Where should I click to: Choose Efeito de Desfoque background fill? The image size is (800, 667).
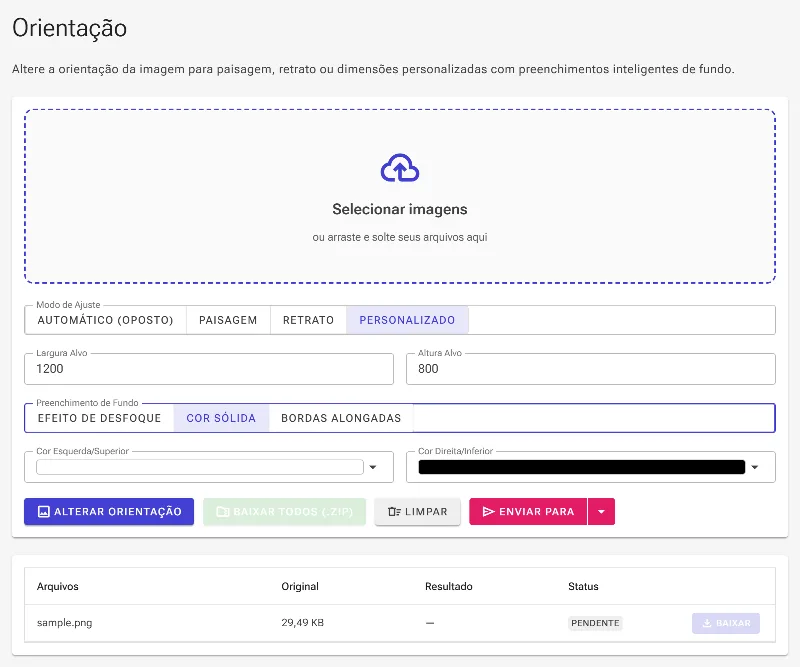[x=99, y=418]
